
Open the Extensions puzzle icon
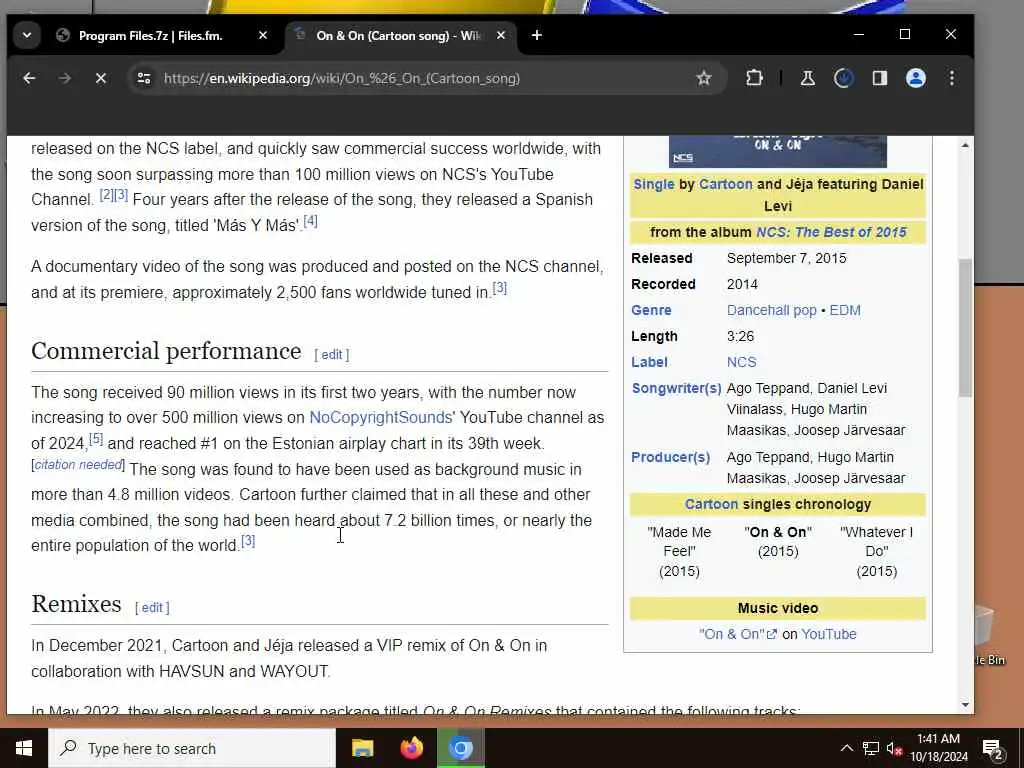coord(754,78)
